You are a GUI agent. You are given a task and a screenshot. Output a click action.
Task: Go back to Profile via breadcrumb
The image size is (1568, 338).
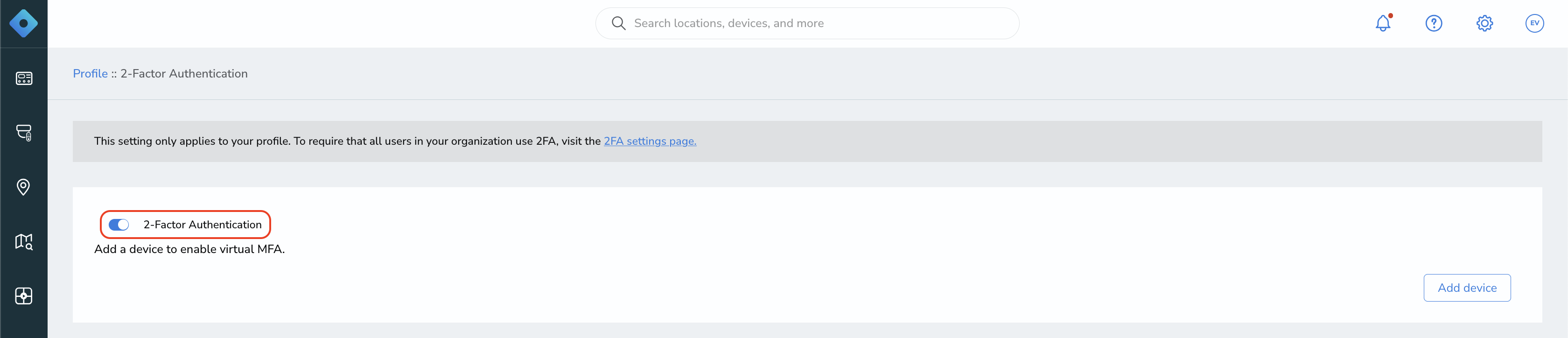click(90, 74)
